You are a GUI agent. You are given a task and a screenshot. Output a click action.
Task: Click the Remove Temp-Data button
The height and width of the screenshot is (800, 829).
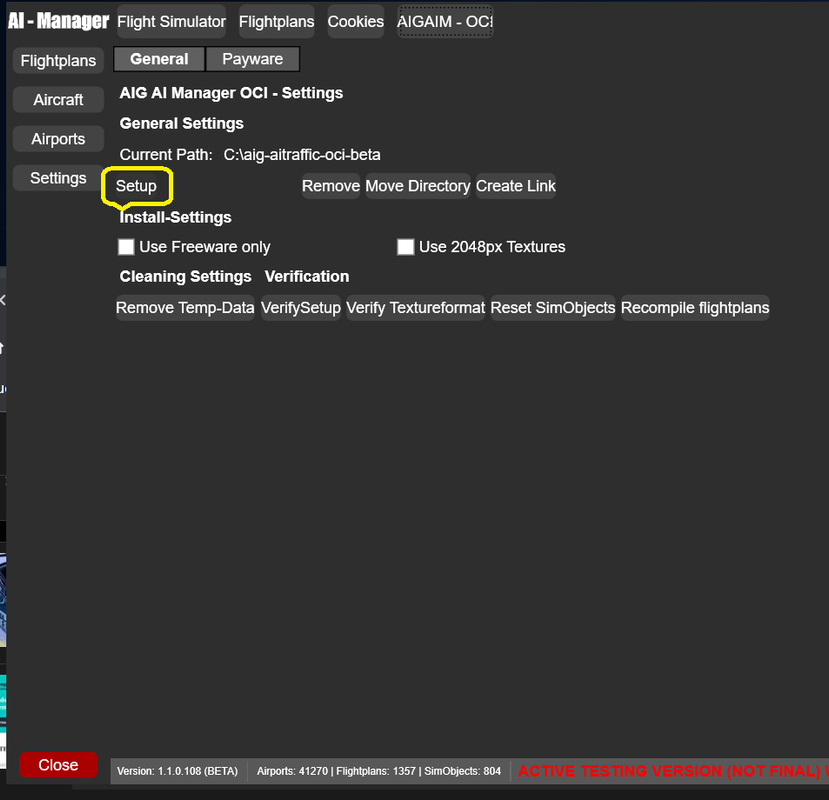coord(185,308)
